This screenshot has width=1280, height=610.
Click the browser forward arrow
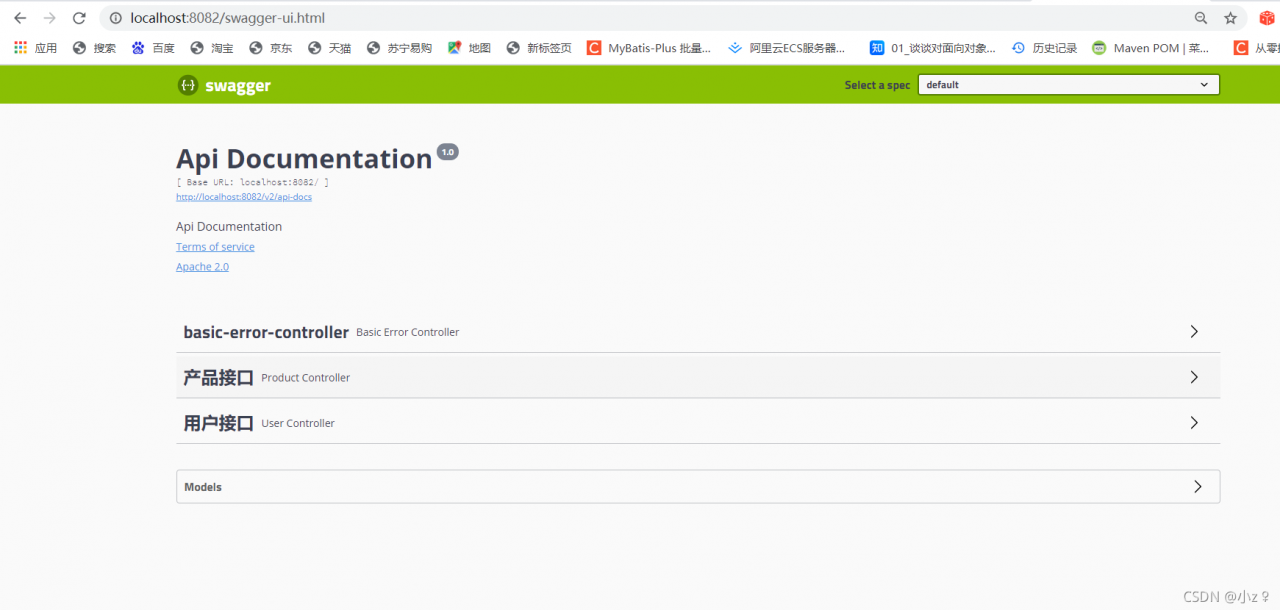tap(50, 18)
